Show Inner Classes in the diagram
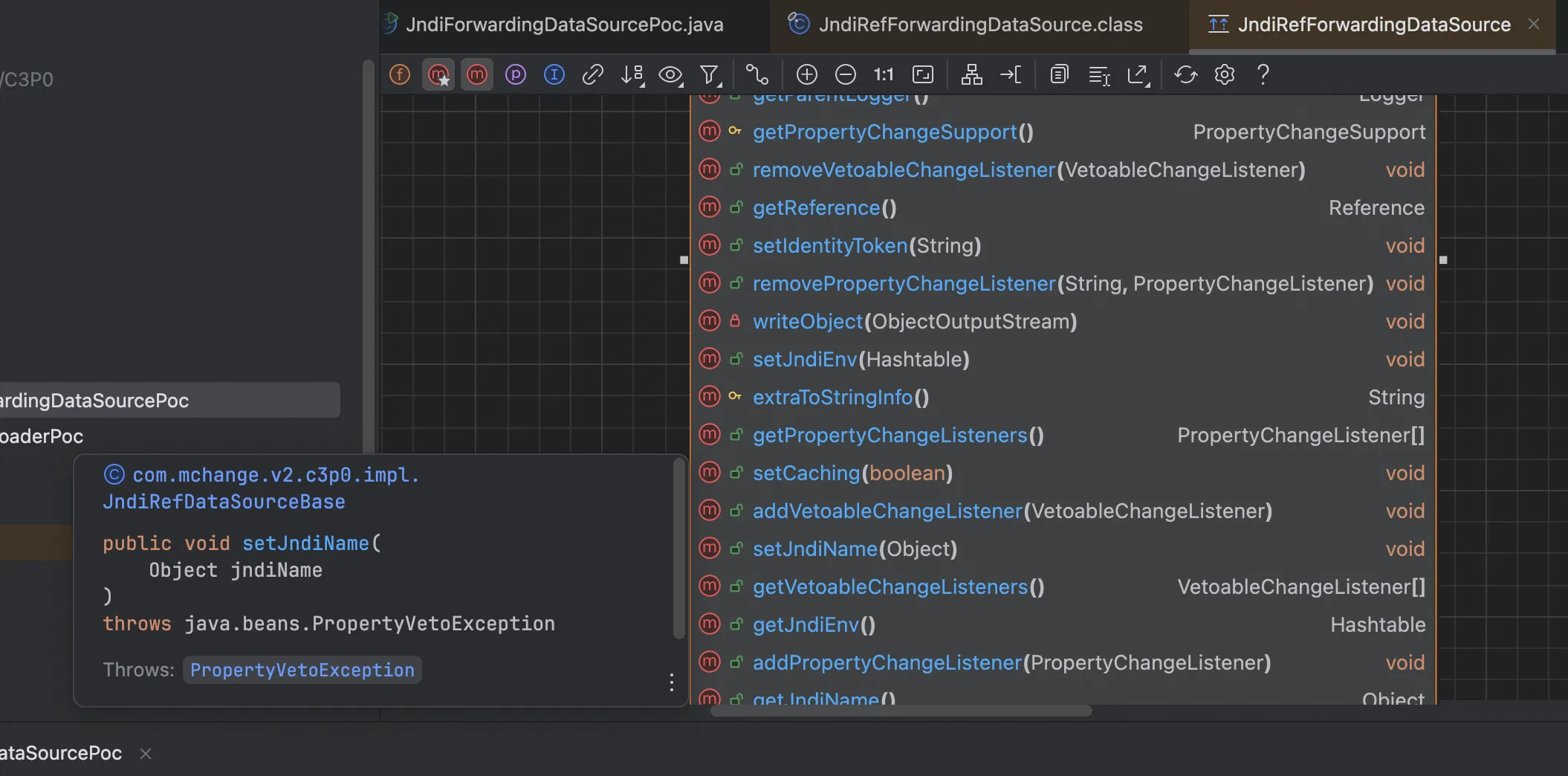Image resolution: width=1568 pixels, height=776 pixels. point(554,74)
